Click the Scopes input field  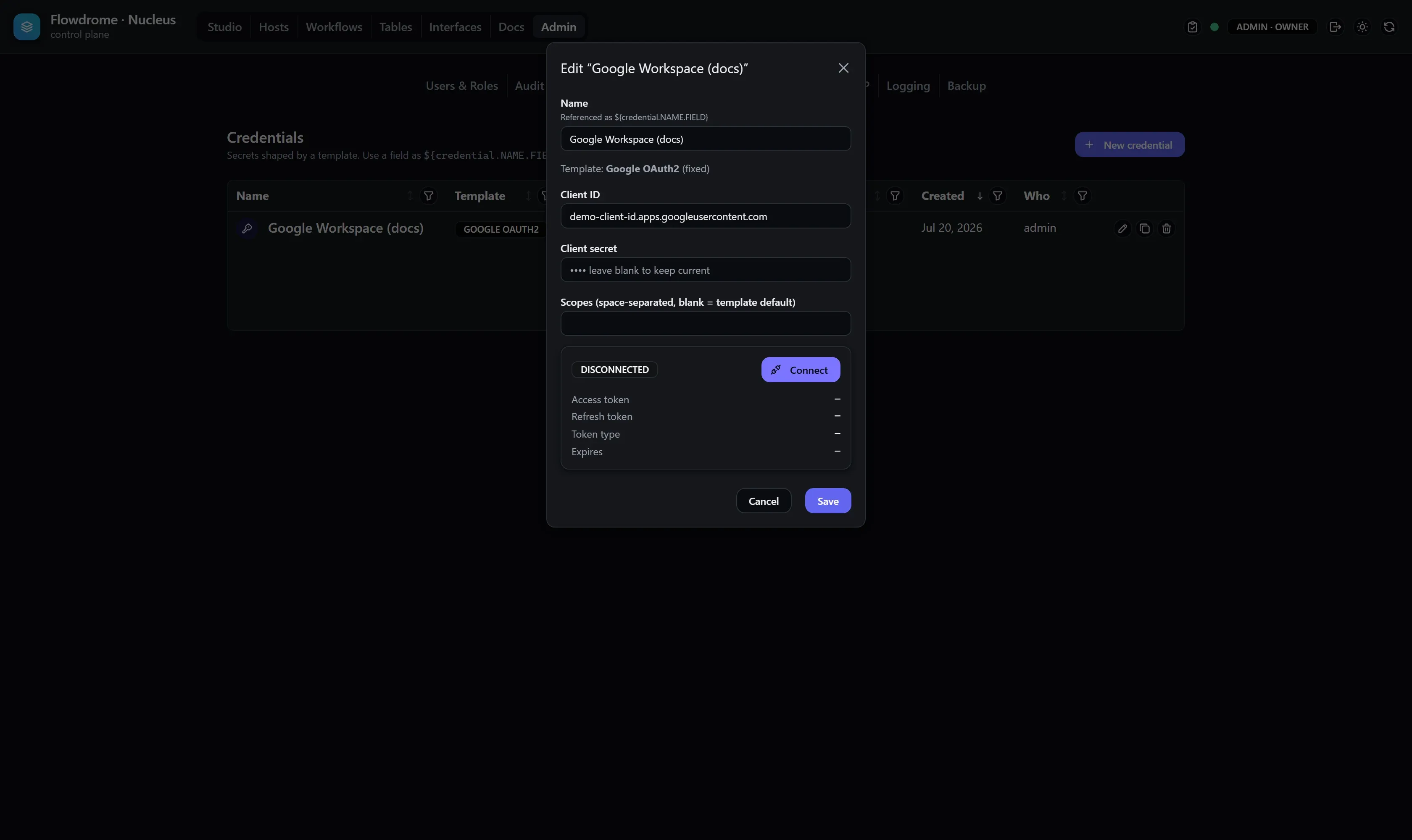(x=705, y=323)
